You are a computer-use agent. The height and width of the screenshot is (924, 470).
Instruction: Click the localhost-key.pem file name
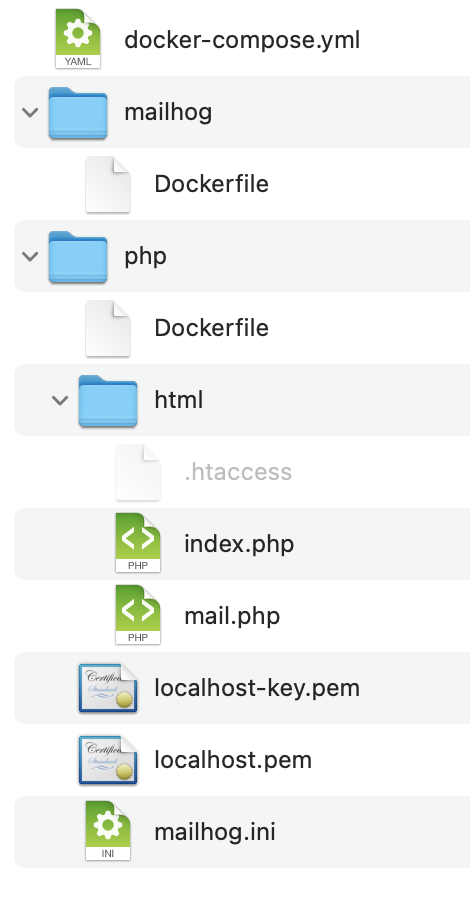pyautogui.click(x=257, y=688)
